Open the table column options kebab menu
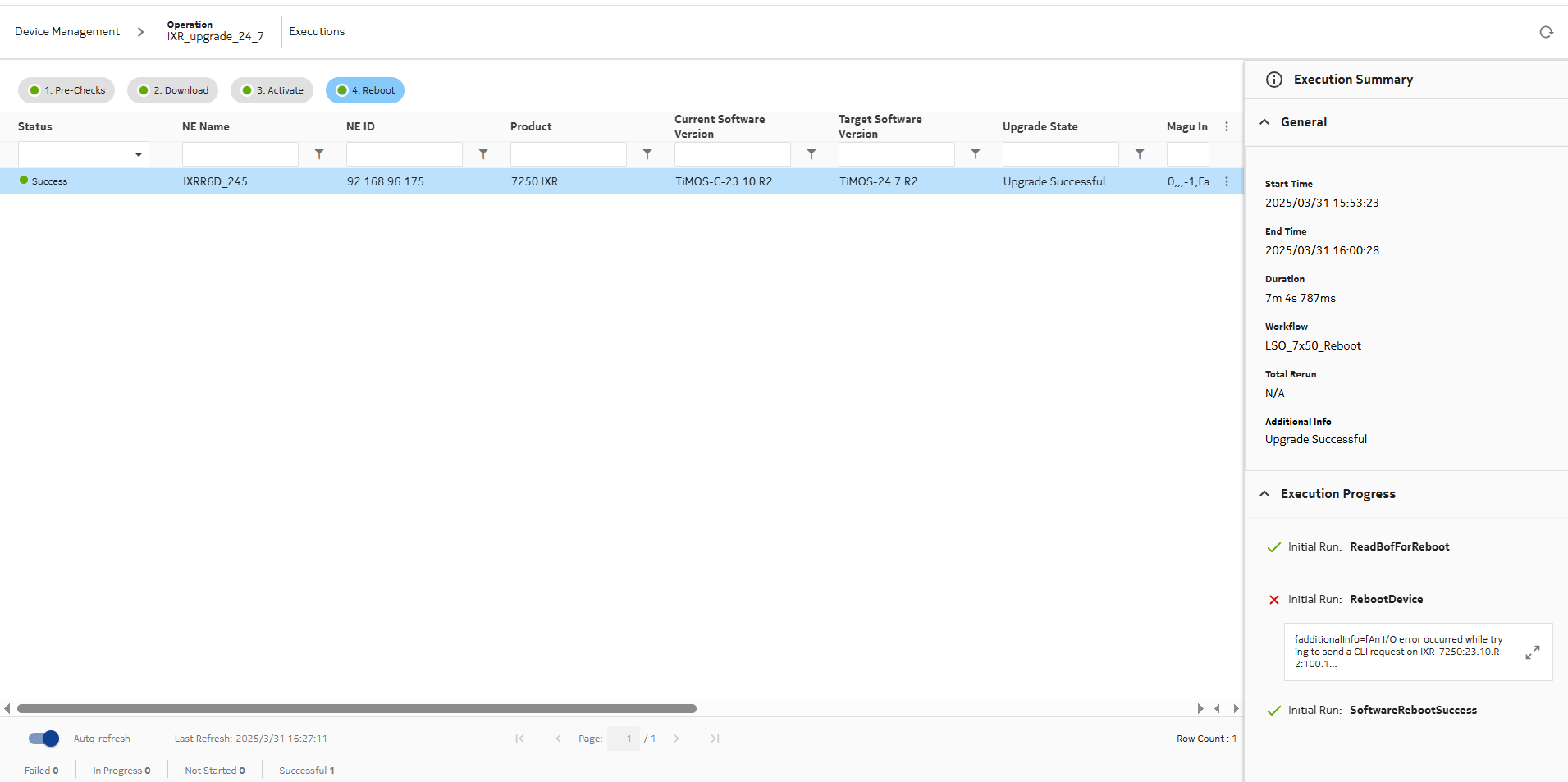This screenshot has width=1568, height=782. tap(1227, 126)
